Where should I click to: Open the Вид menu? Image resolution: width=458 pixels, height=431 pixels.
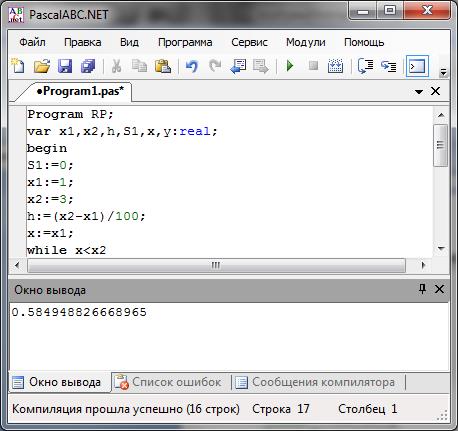(129, 42)
